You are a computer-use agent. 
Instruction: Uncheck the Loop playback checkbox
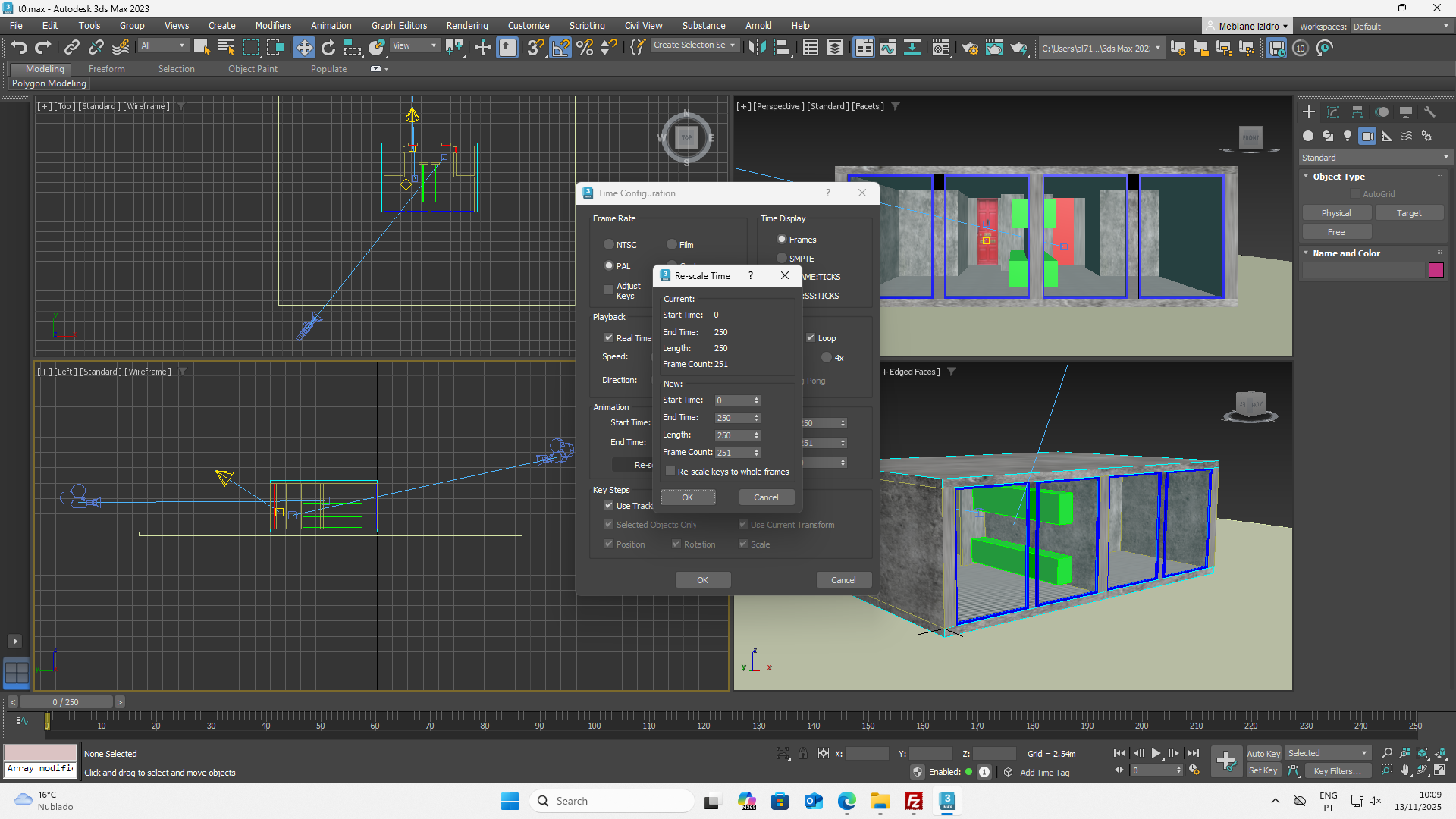click(811, 338)
